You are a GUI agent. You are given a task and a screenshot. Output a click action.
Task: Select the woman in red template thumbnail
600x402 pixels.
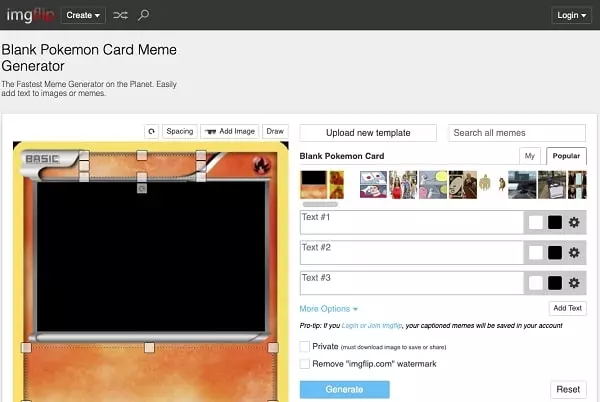pos(403,185)
